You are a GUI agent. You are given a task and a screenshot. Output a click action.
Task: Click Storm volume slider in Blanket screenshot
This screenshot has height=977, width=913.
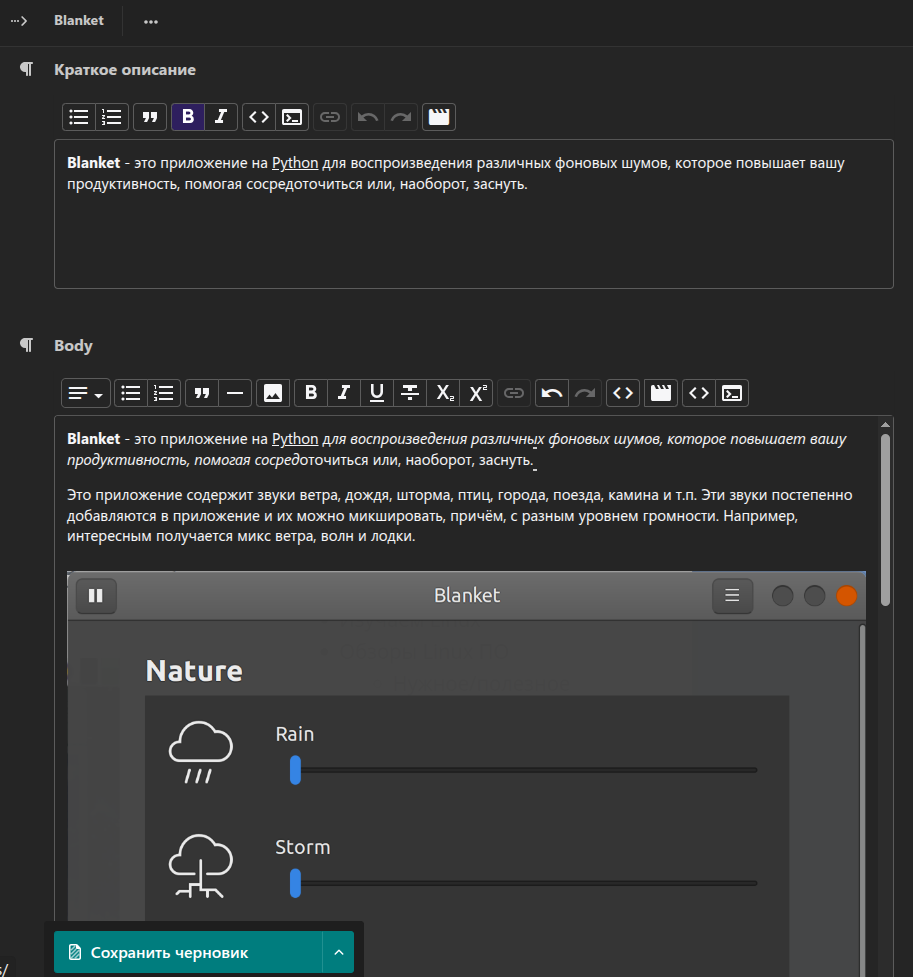pyautogui.click(x=523, y=884)
